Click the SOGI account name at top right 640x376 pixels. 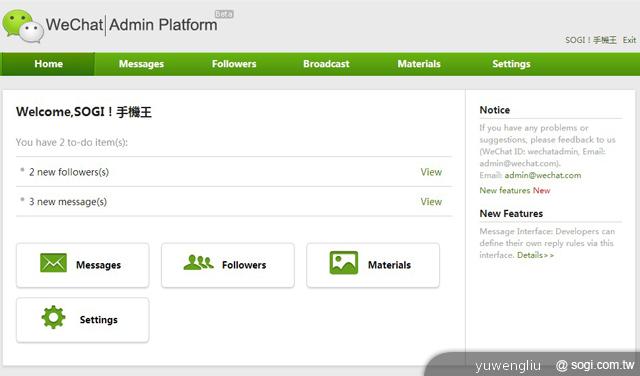[x=591, y=40]
